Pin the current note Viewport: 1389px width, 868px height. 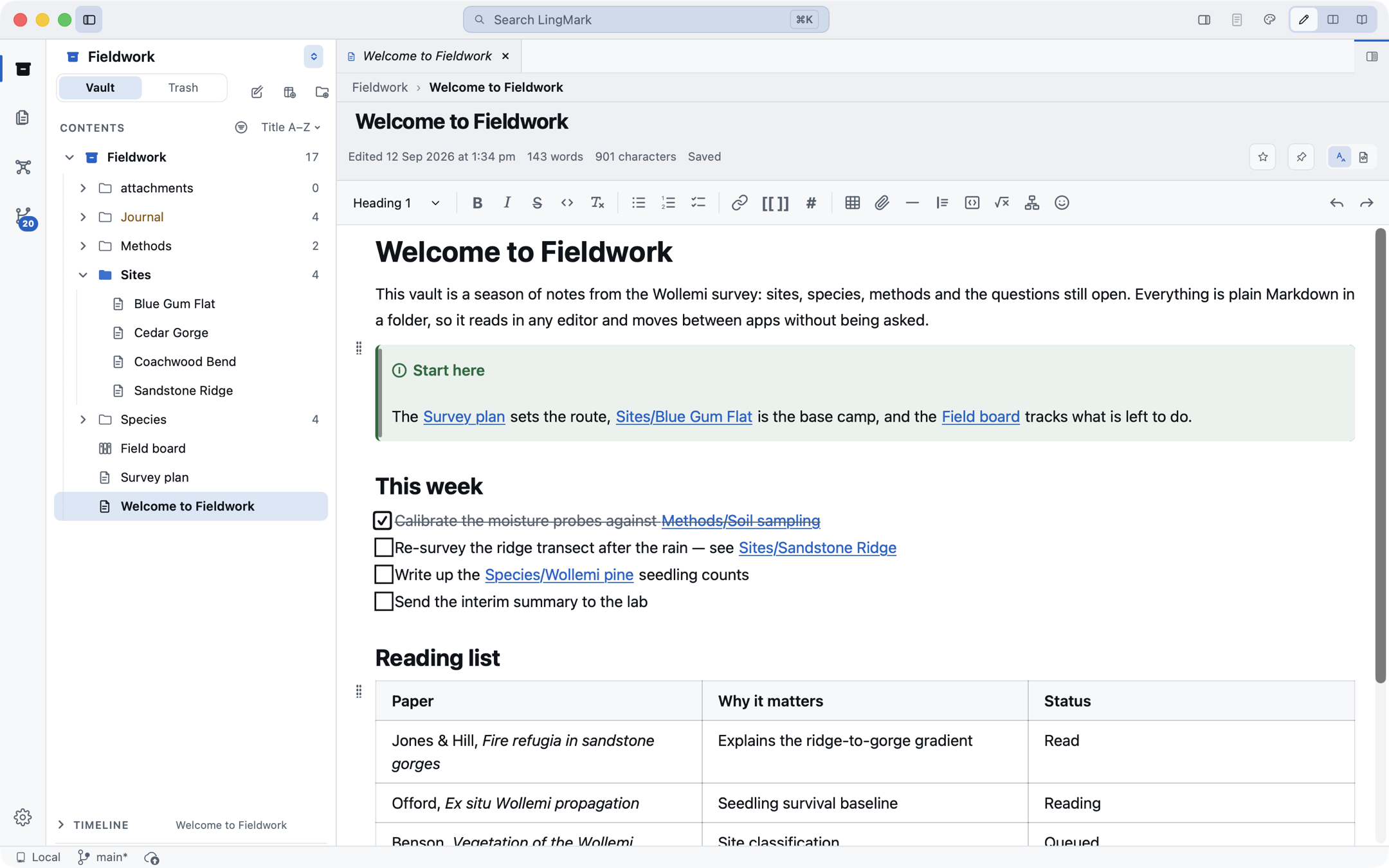pos(1301,157)
